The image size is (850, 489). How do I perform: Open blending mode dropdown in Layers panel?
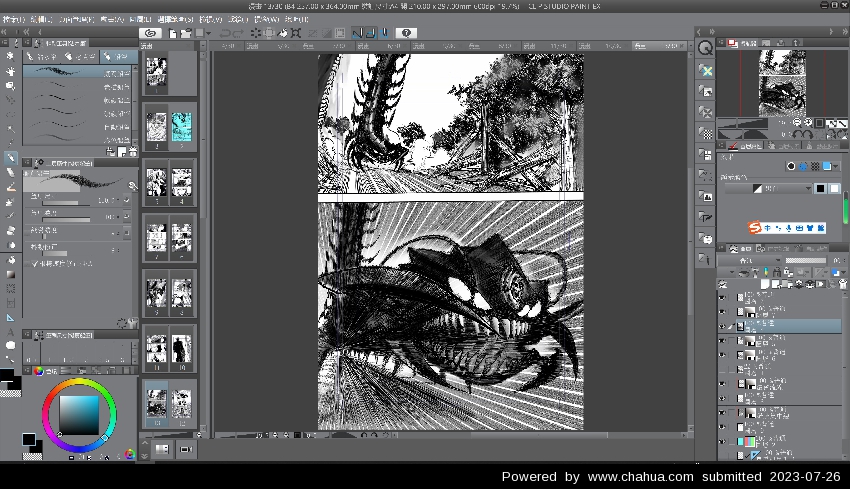pos(749,260)
